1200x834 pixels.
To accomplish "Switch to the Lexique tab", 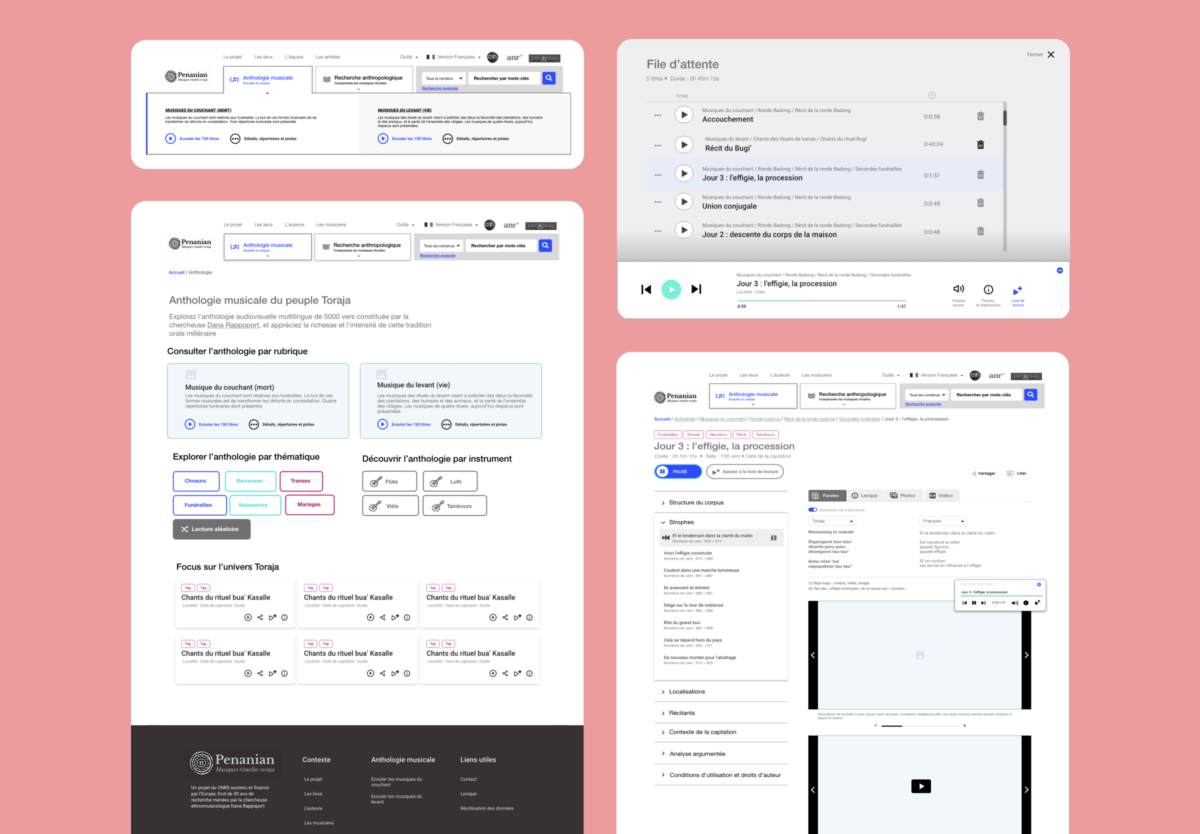I will pos(867,495).
